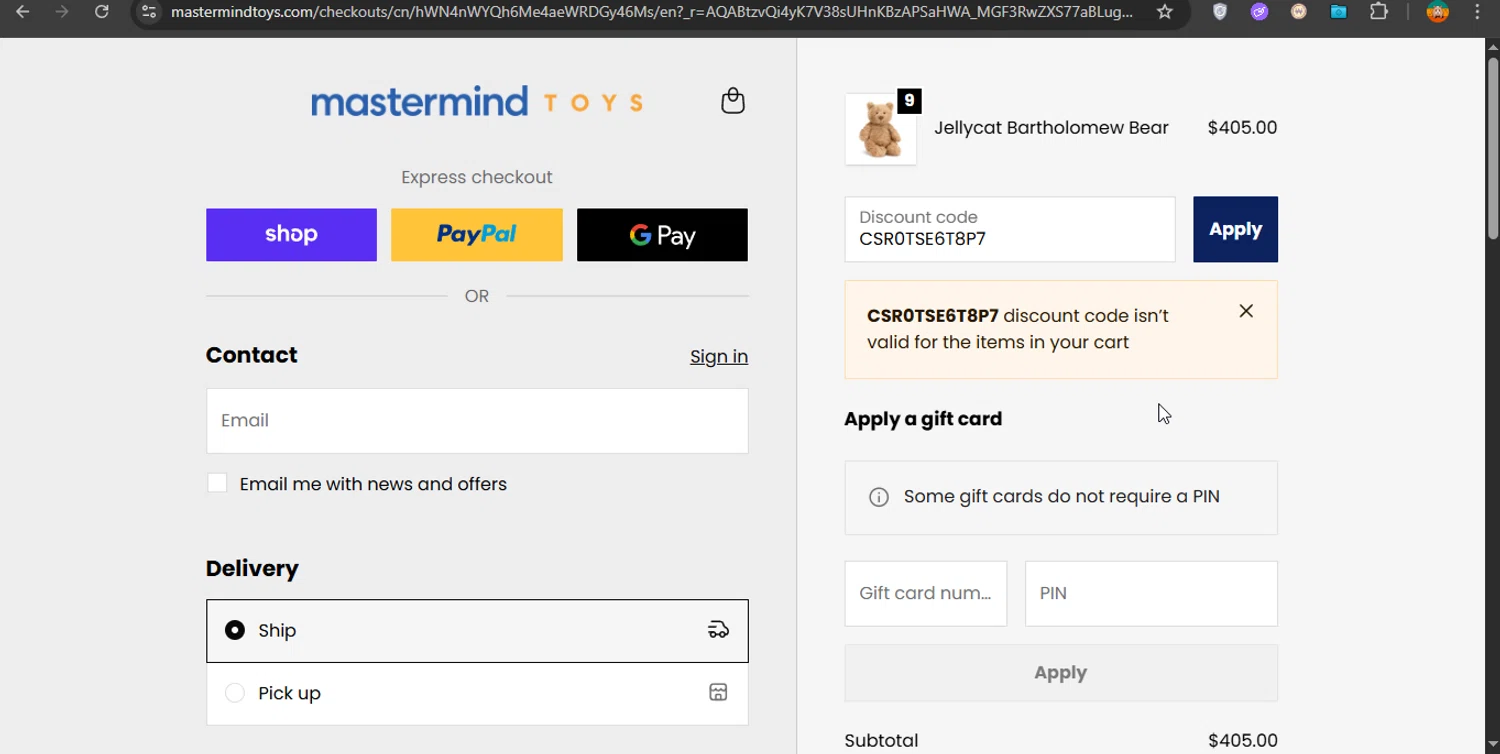Click the Pick up store icon
Image resolution: width=1500 pixels, height=754 pixels.
point(718,693)
